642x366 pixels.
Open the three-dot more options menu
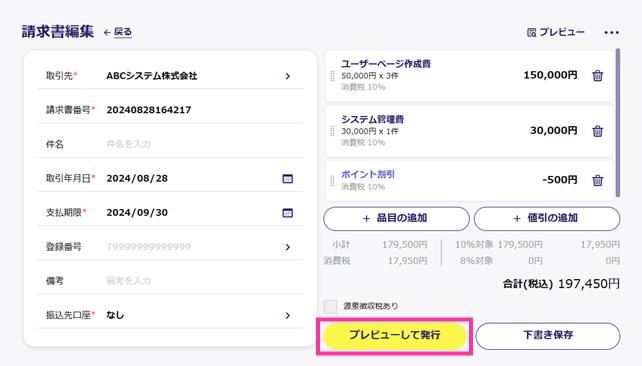pyautogui.click(x=611, y=32)
